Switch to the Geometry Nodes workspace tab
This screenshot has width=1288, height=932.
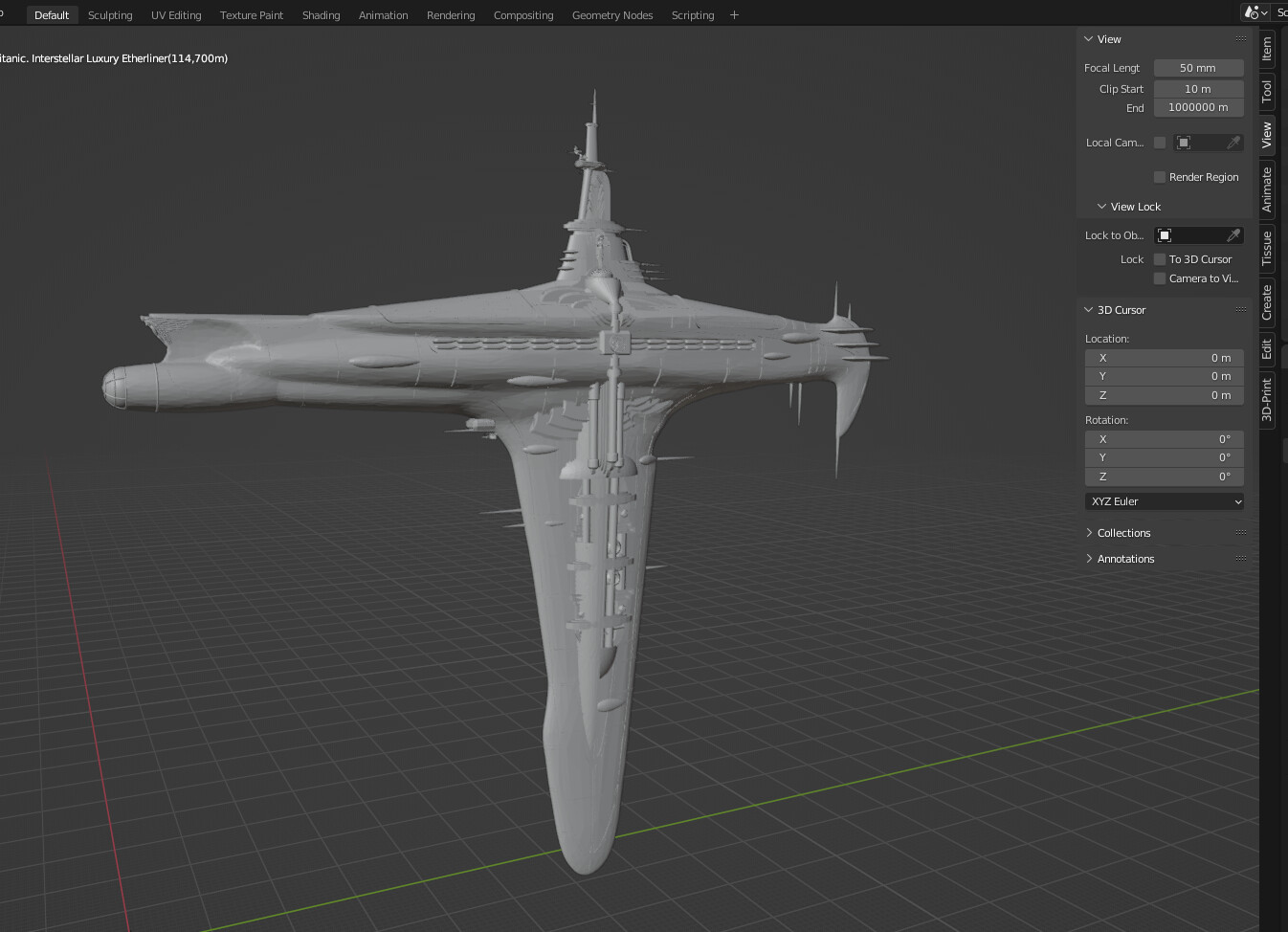point(612,14)
